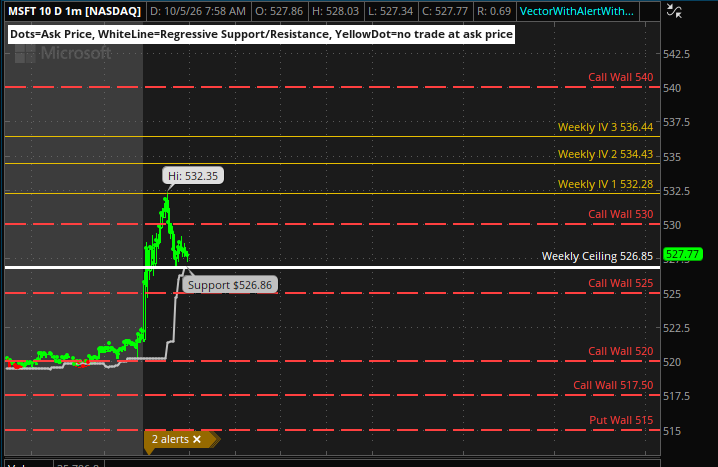This screenshot has width=718, height=467.
Task: Open the VectorWithAlertWith... study label
Action: pyautogui.click(x=577, y=11)
